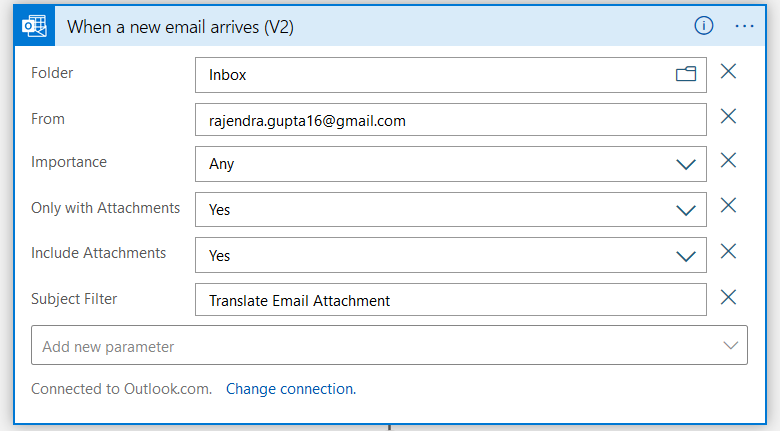Delete the Include Attachments parameter
Viewport: 780px width, 431px height.
(729, 252)
